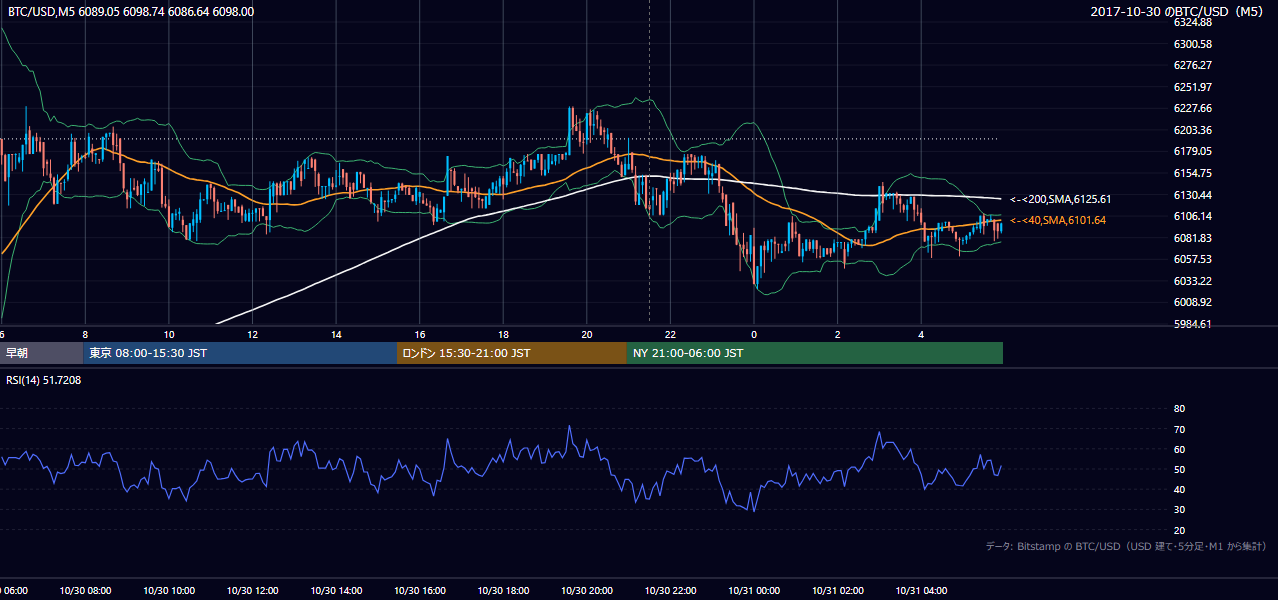
Task: Click the hour 22 tick on price chart
Action: pos(670,335)
